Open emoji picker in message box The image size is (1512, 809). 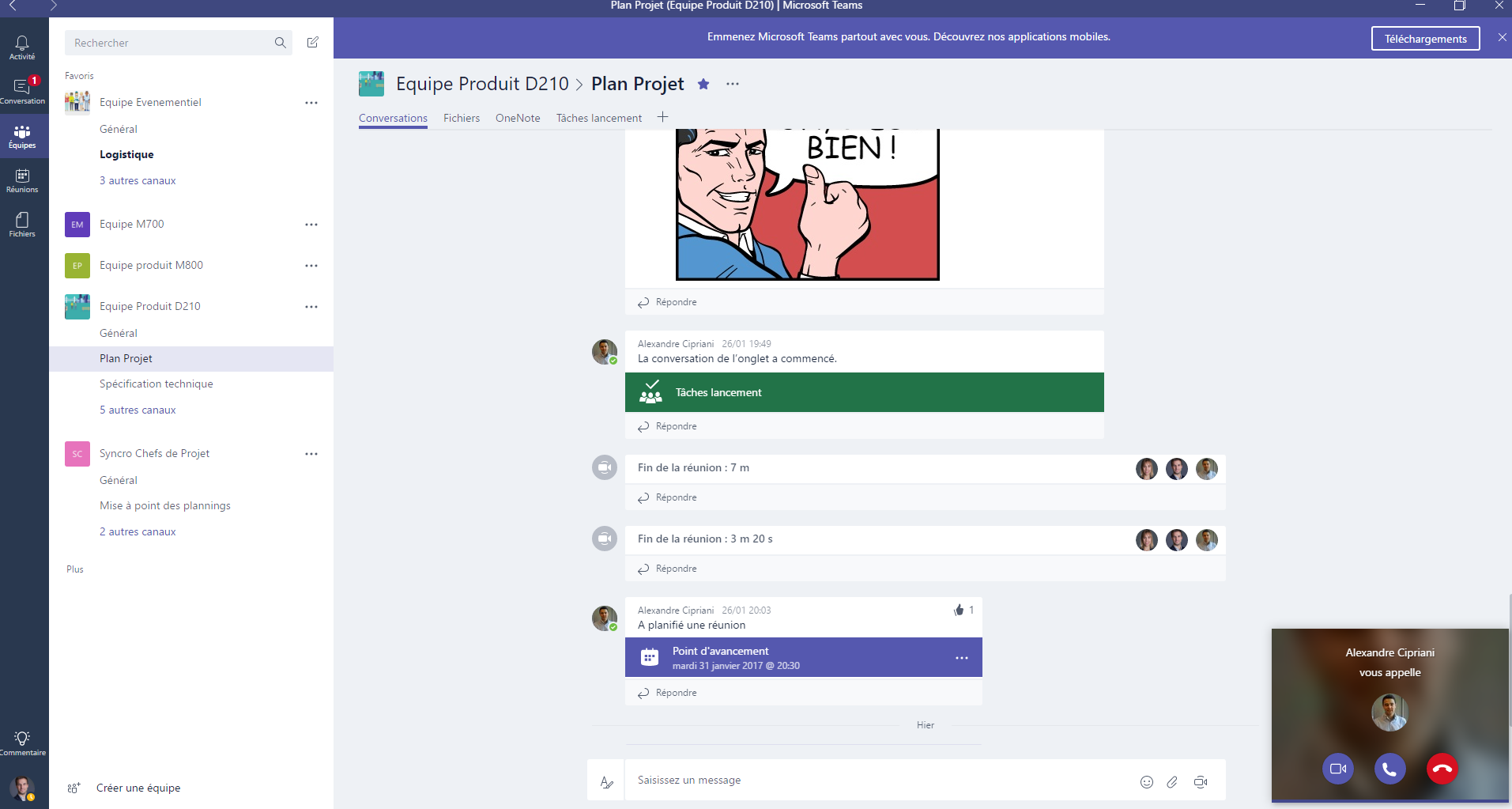pos(1146,781)
